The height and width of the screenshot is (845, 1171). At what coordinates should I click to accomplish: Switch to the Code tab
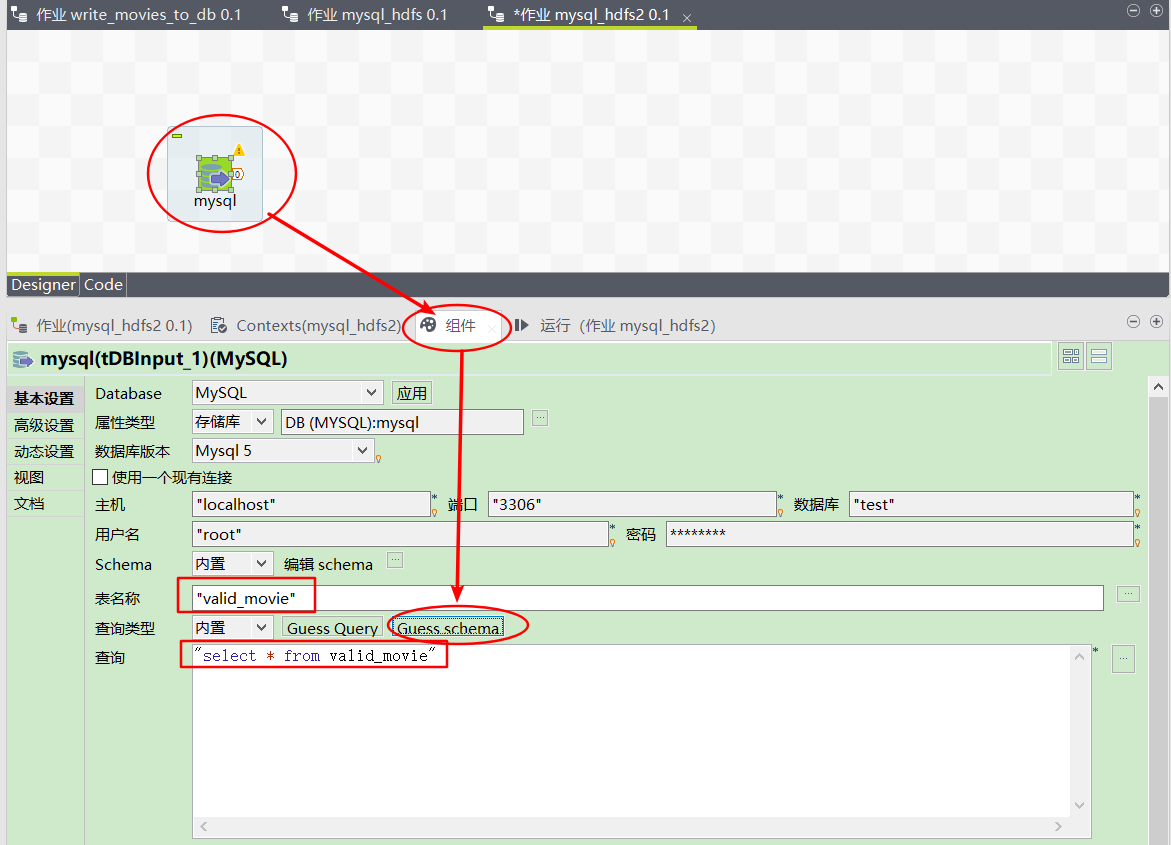tap(103, 285)
